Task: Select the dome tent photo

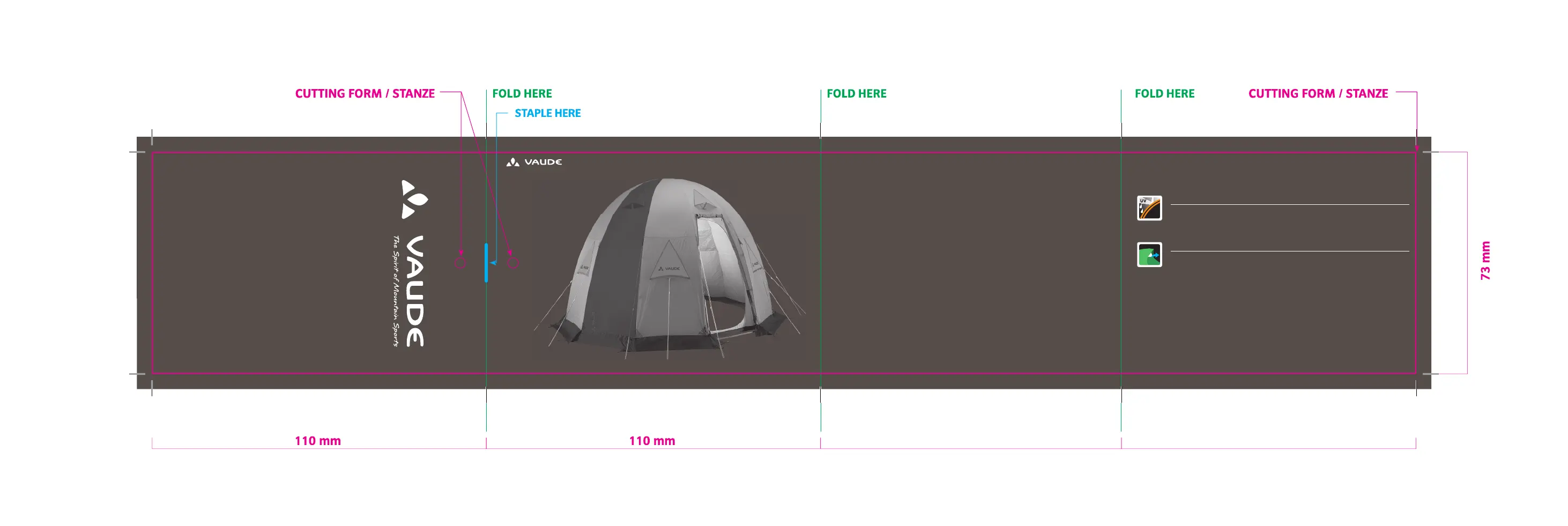Action: tap(668, 268)
